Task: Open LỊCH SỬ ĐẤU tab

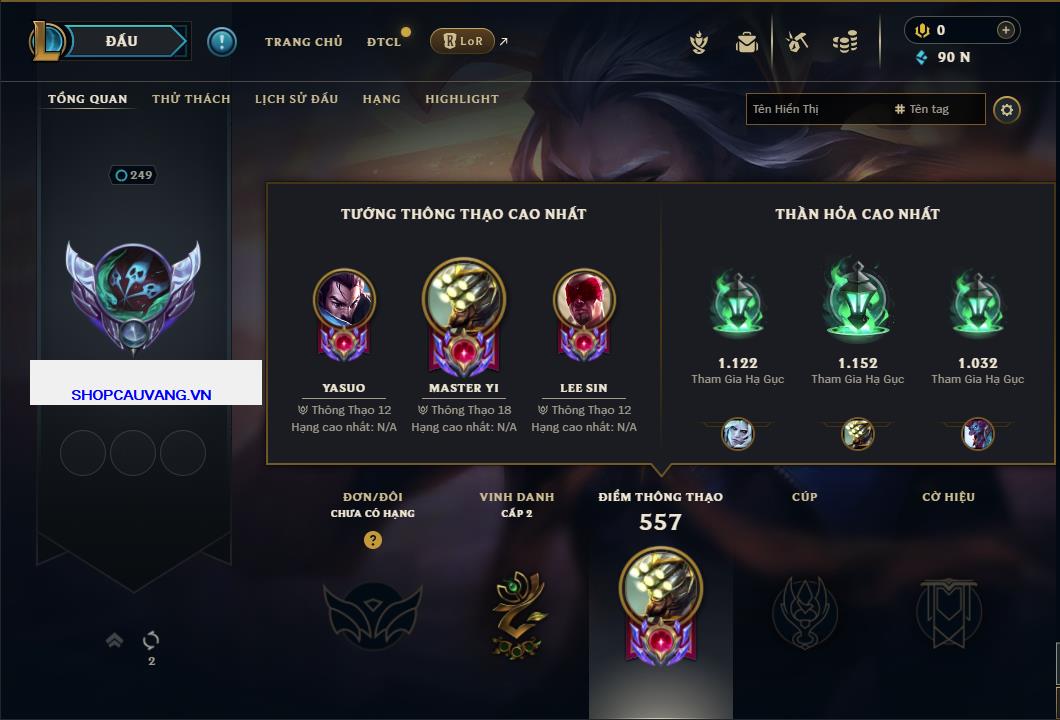Action: [296, 99]
